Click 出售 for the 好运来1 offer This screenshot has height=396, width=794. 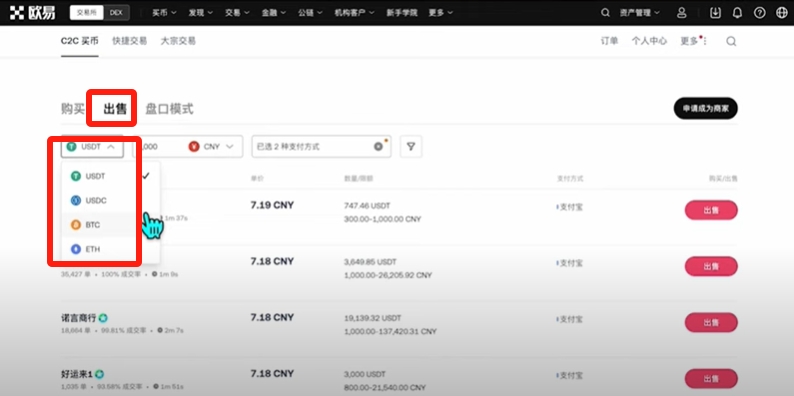[711, 379]
